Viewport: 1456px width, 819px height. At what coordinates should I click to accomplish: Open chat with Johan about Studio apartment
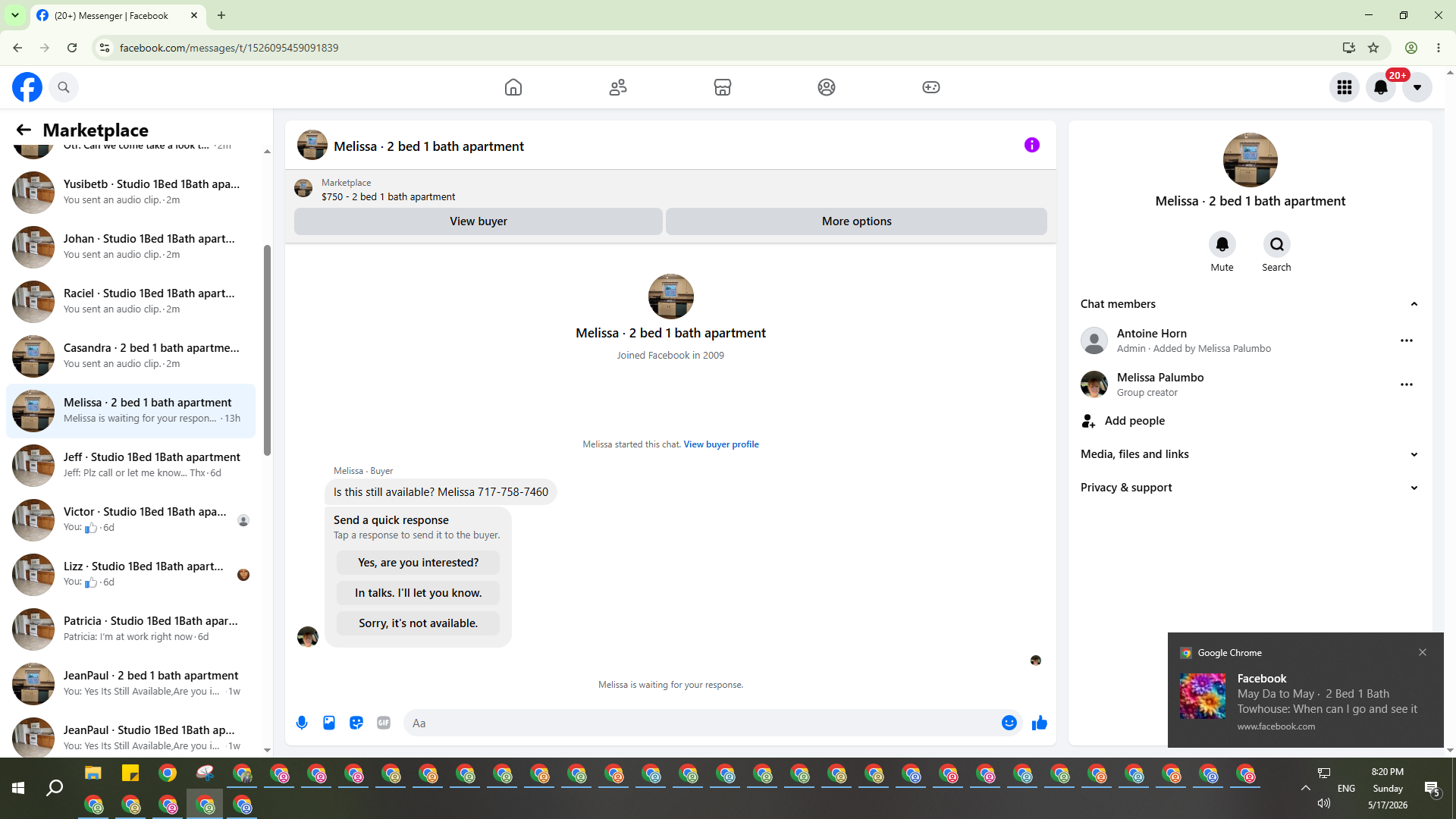pos(131,246)
